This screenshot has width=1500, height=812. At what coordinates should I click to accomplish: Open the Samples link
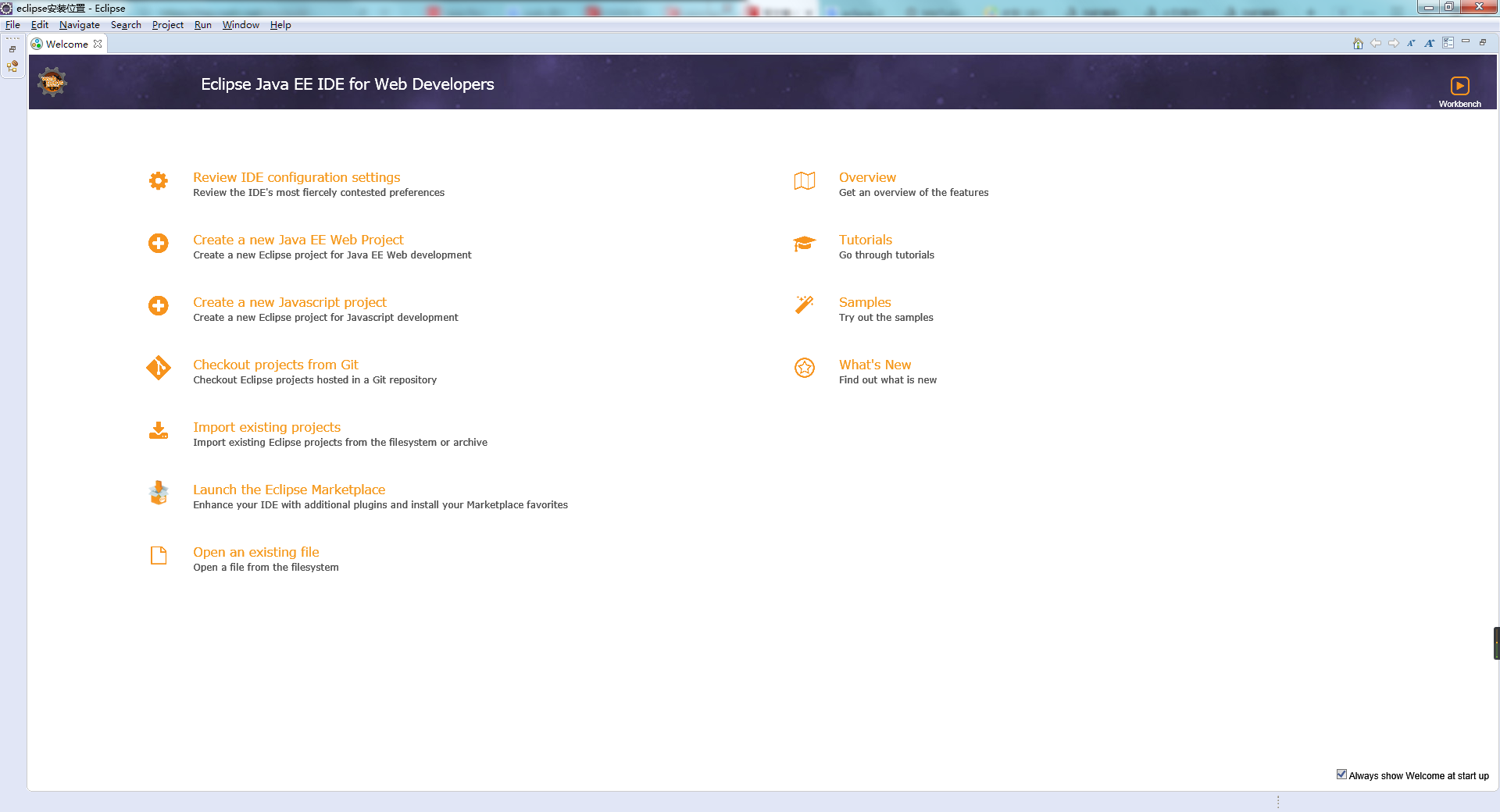865,302
